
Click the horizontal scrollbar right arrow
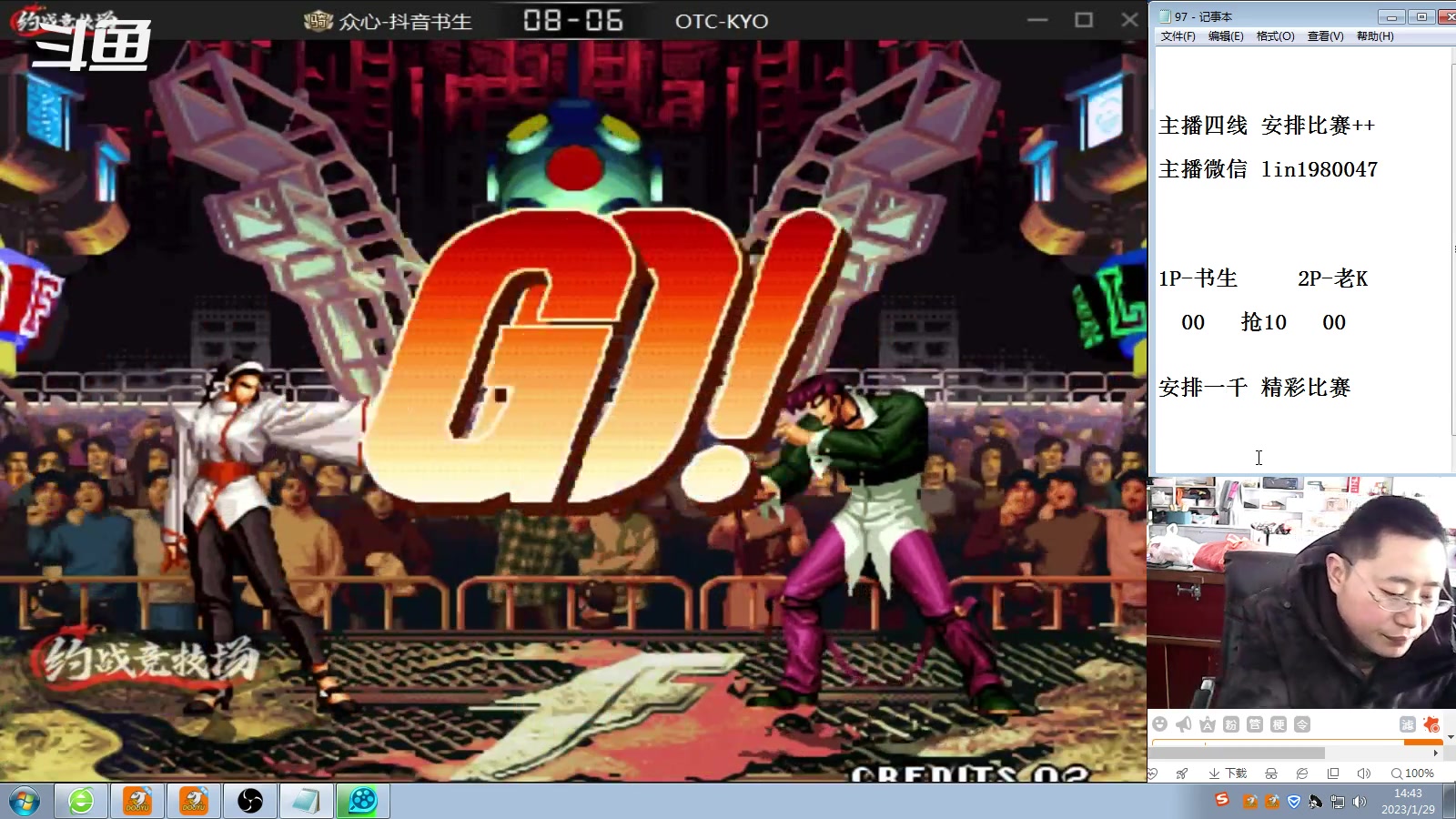1436,753
